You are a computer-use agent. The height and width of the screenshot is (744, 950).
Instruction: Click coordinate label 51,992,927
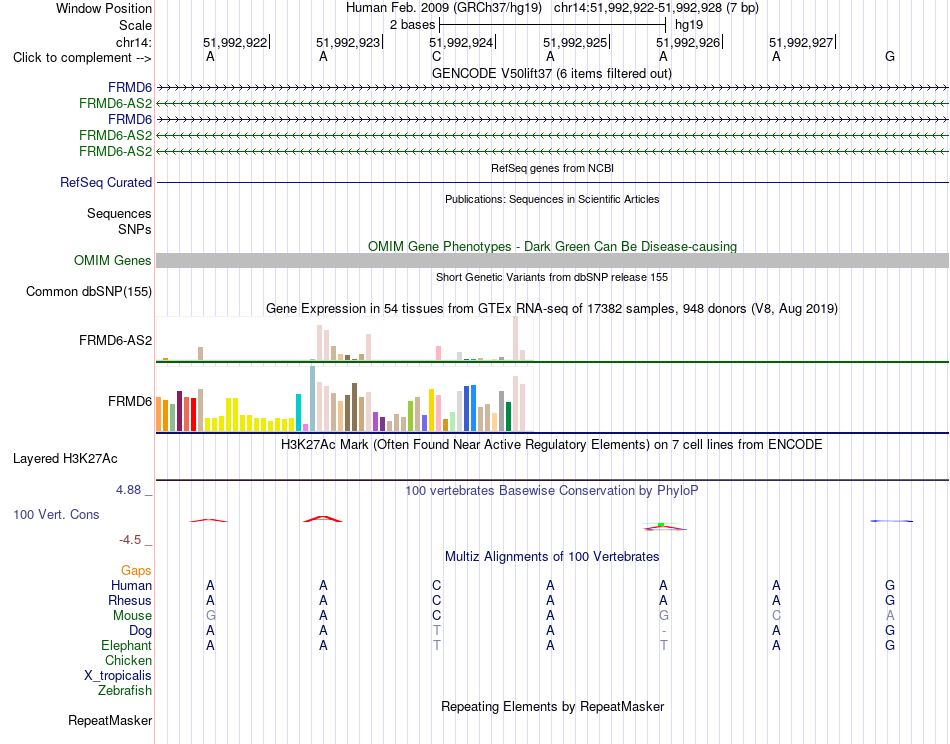(x=801, y=42)
